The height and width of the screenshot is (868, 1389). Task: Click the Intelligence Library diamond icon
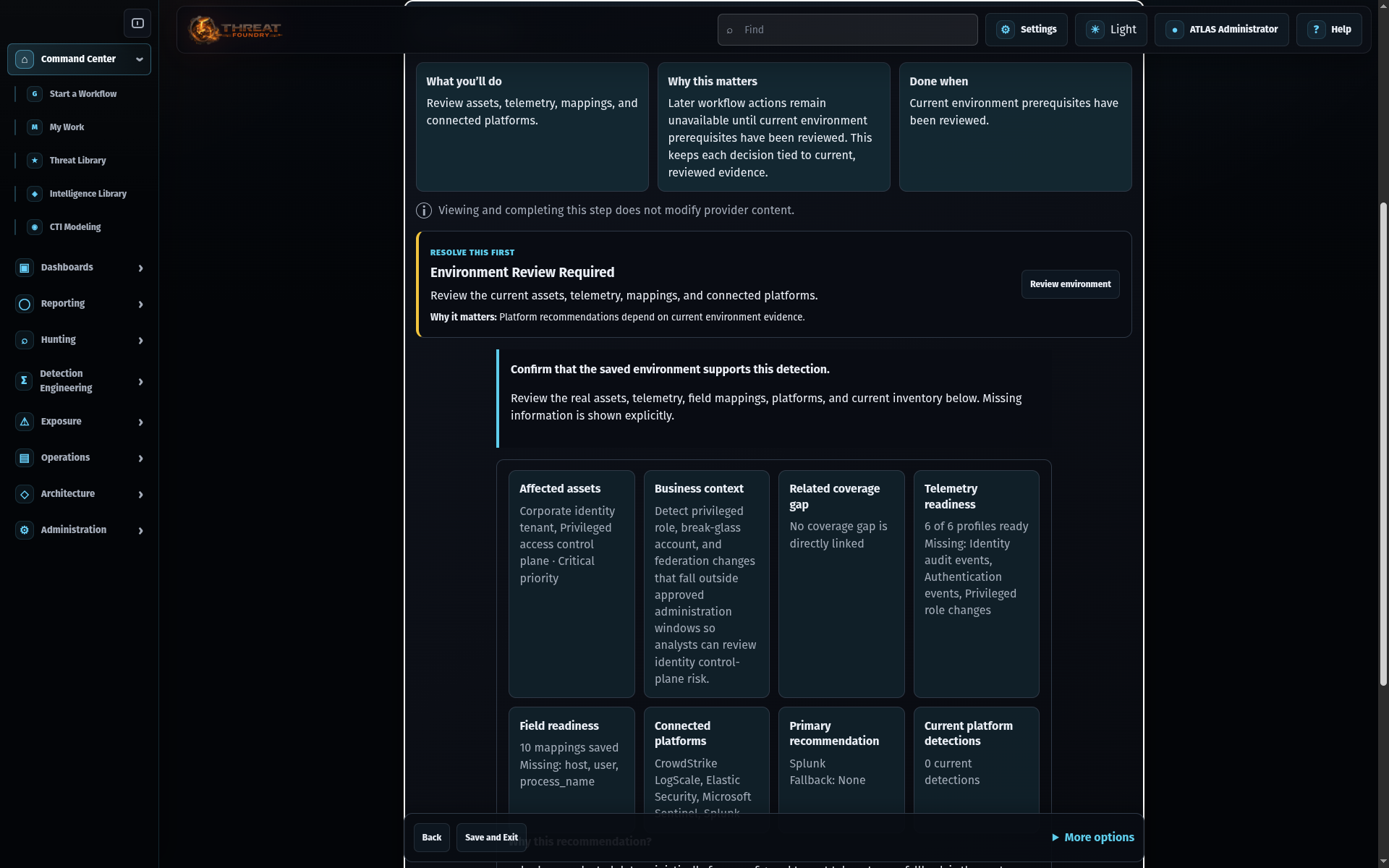(35, 194)
